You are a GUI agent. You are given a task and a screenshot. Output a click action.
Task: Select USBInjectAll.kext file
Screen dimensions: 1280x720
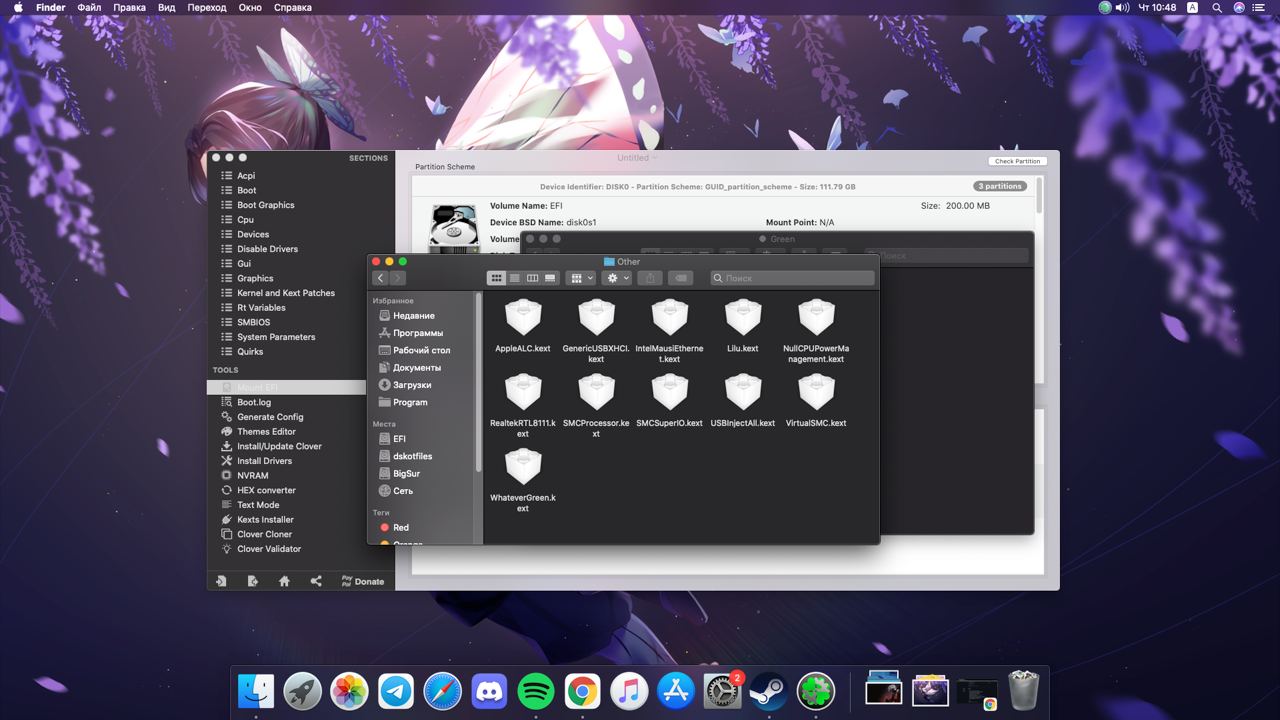tap(743, 401)
